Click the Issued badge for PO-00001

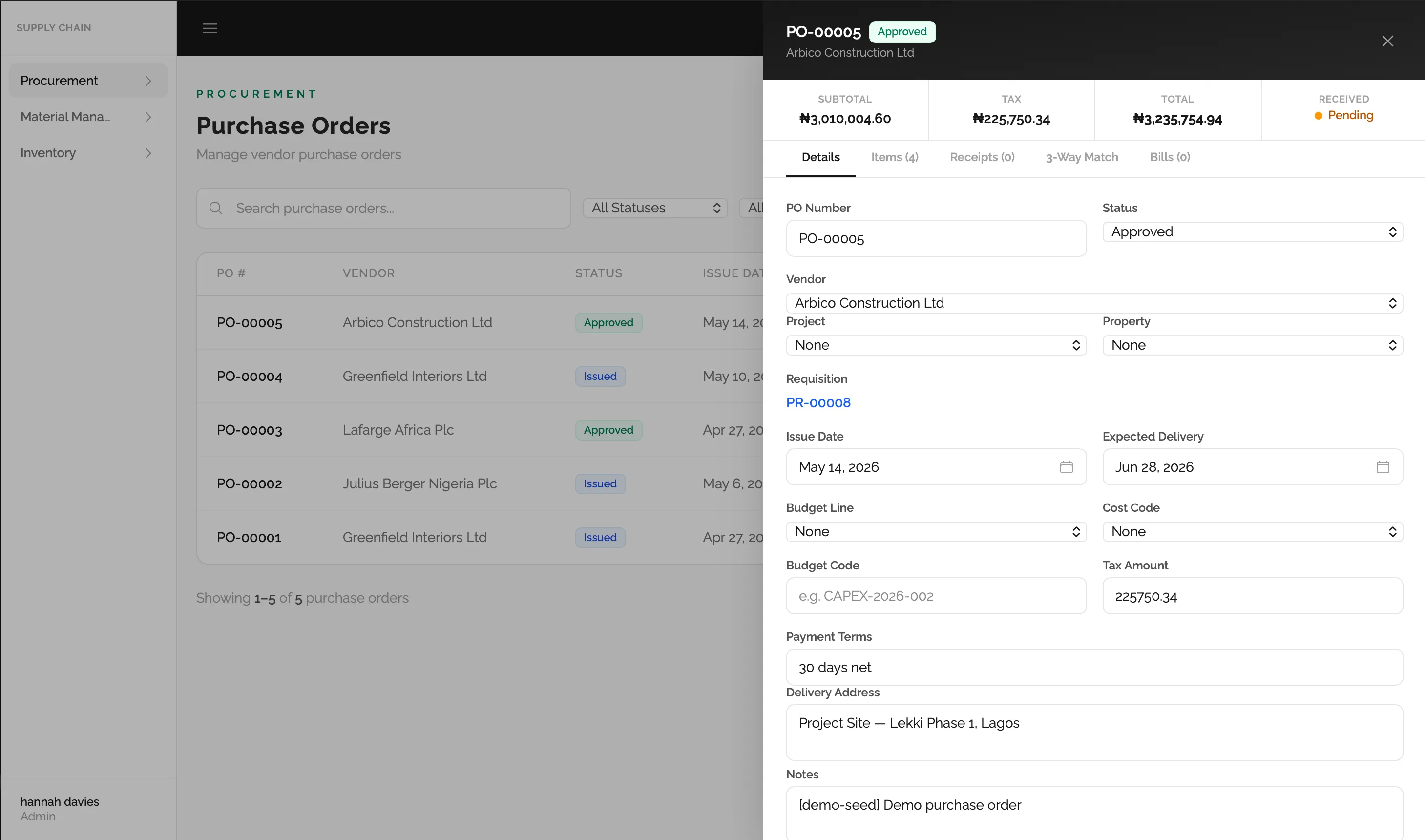pyautogui.click(x=600, y=537)
